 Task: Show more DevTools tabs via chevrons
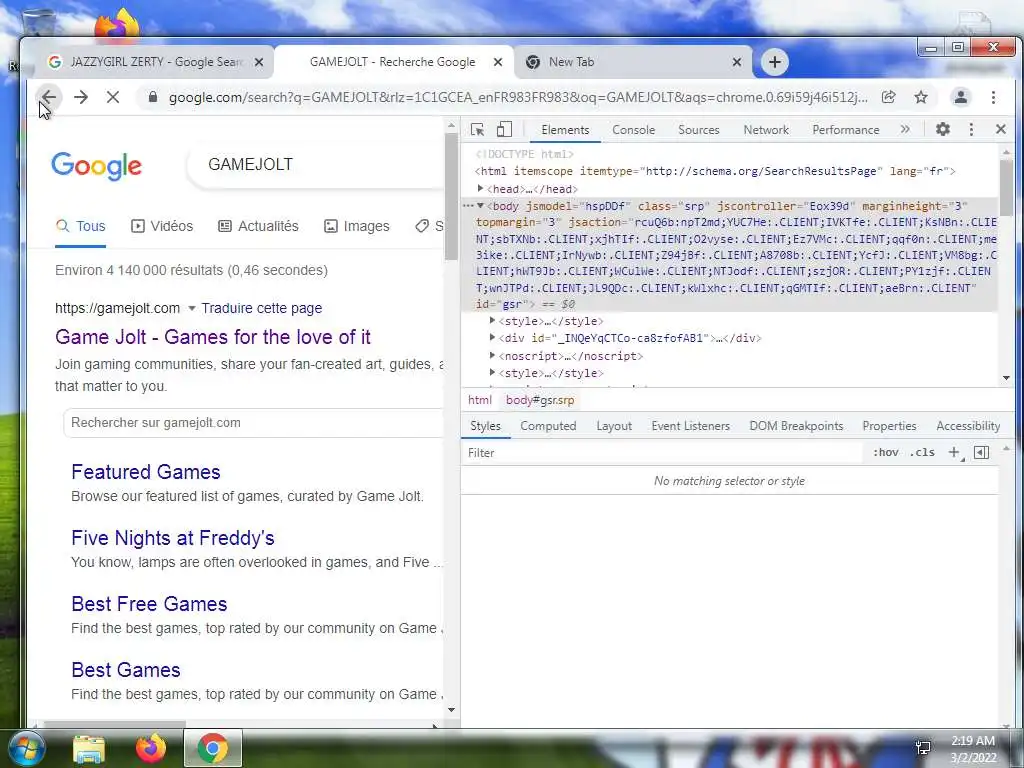[x=905, y=129]
